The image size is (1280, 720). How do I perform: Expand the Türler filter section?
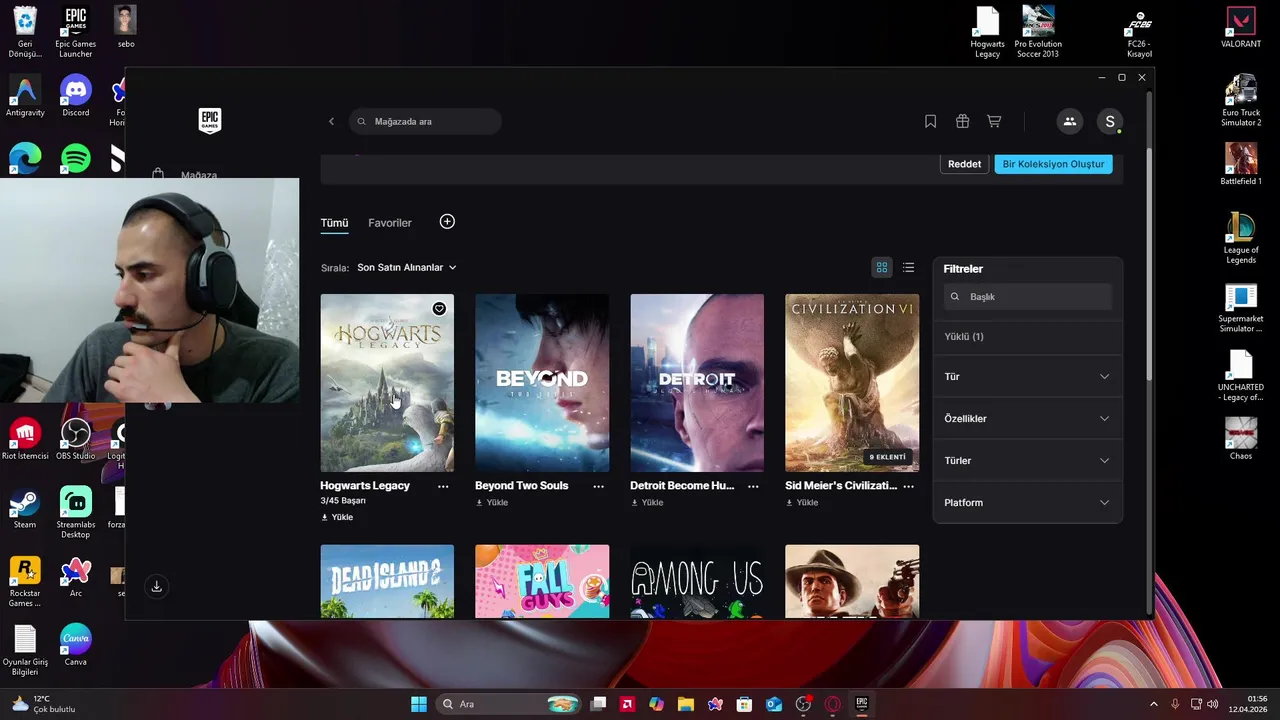pos(1027,460)
